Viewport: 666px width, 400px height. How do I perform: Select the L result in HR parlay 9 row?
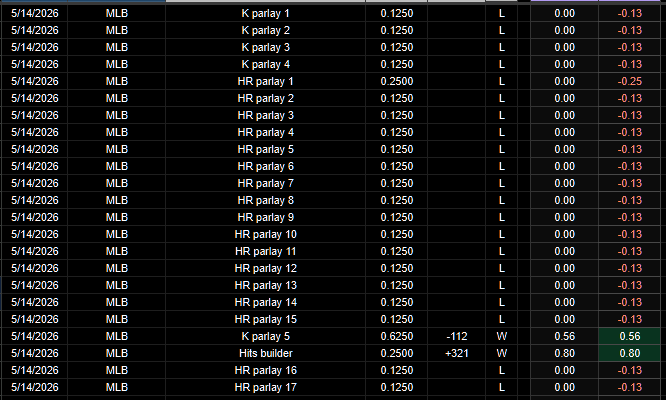coord(502,217)
